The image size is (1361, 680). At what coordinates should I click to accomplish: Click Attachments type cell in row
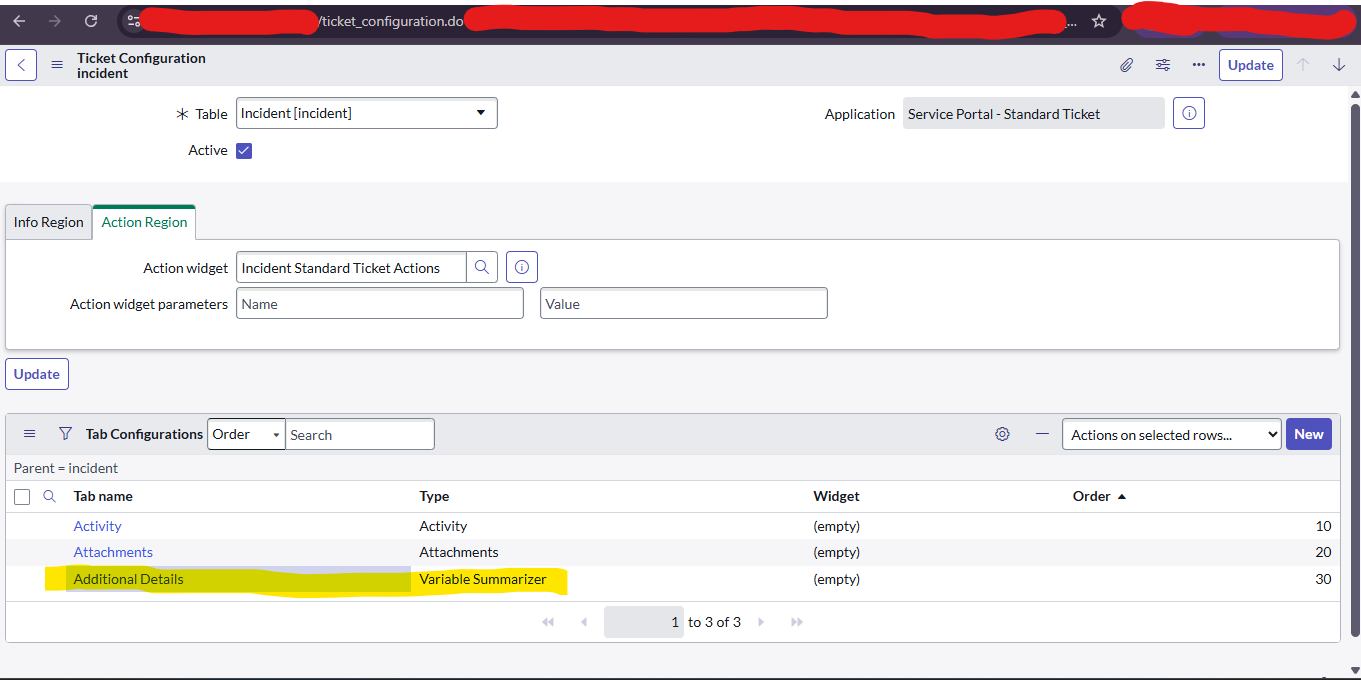459,552
